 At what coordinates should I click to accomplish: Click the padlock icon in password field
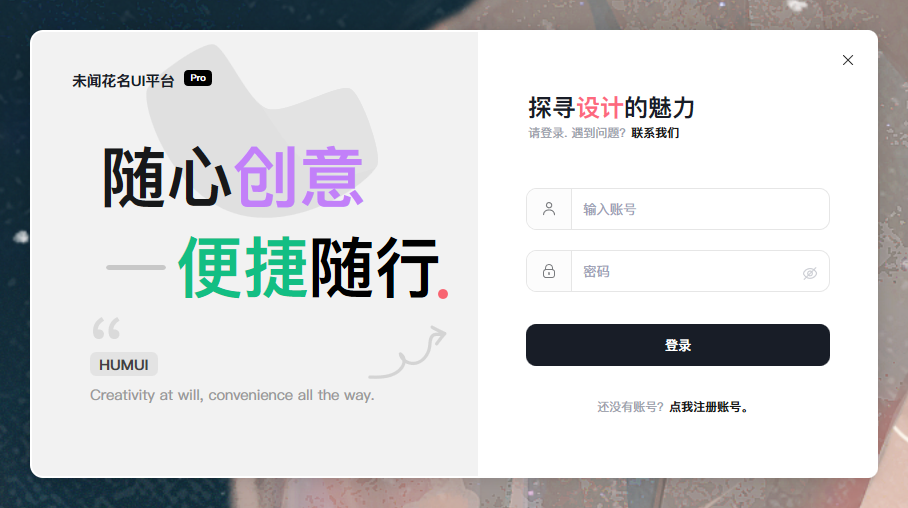coord(548,271)
